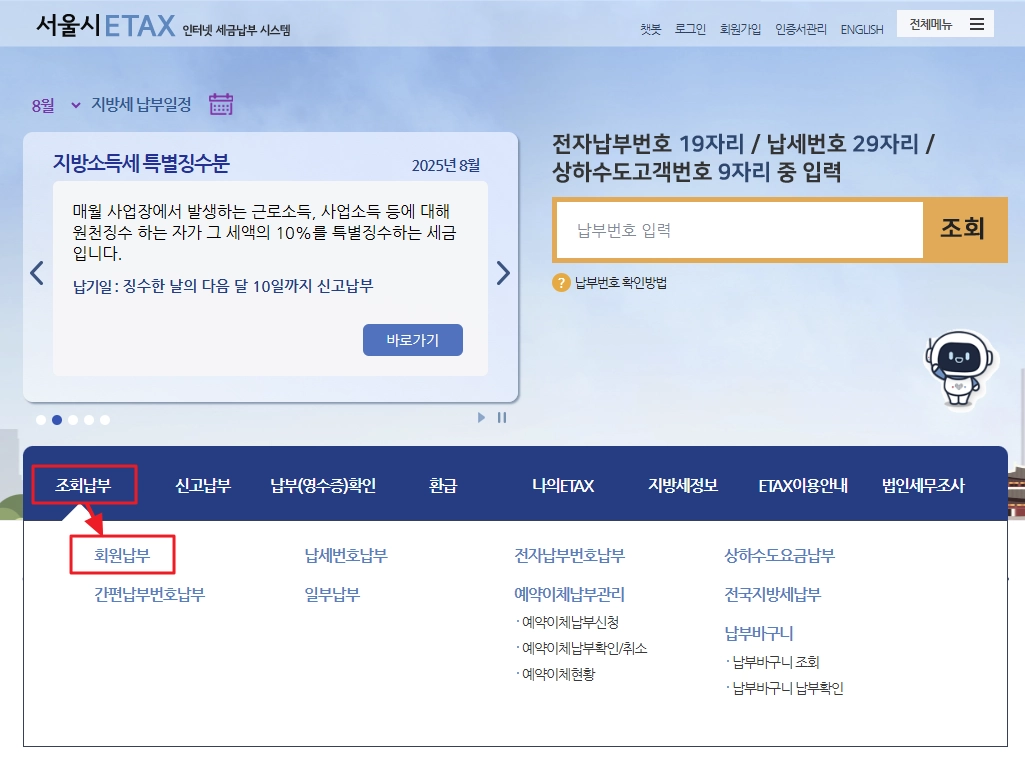Pause the banner slideshow

(502, 418)
